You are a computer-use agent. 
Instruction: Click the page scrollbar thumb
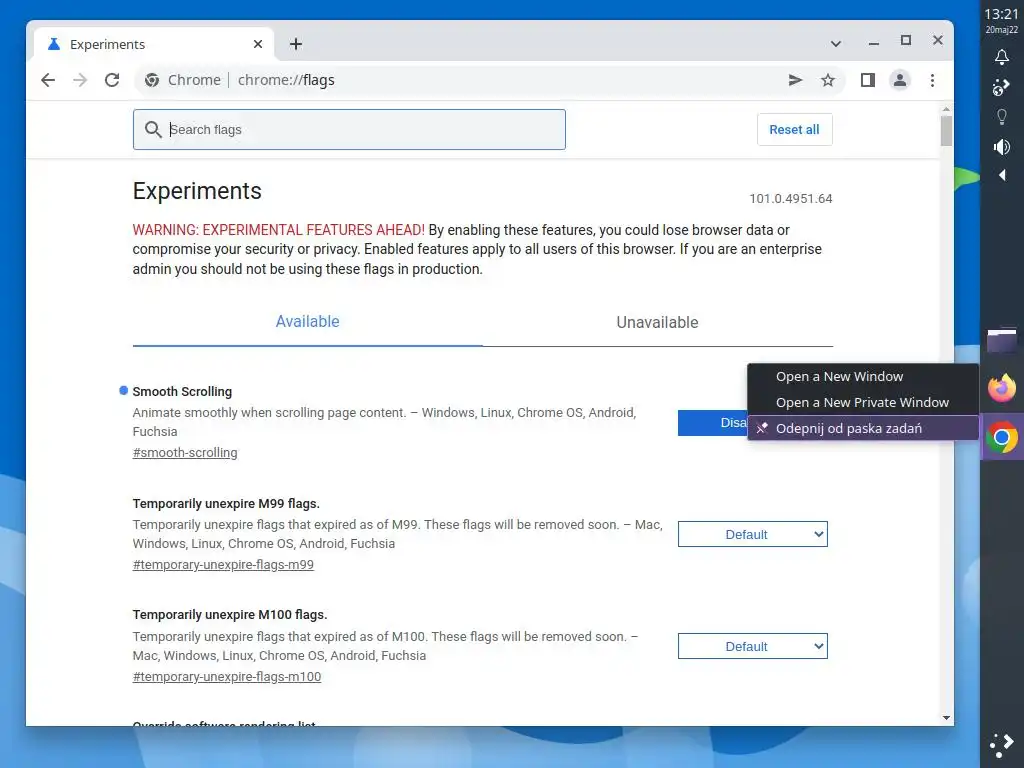(946, 130)
